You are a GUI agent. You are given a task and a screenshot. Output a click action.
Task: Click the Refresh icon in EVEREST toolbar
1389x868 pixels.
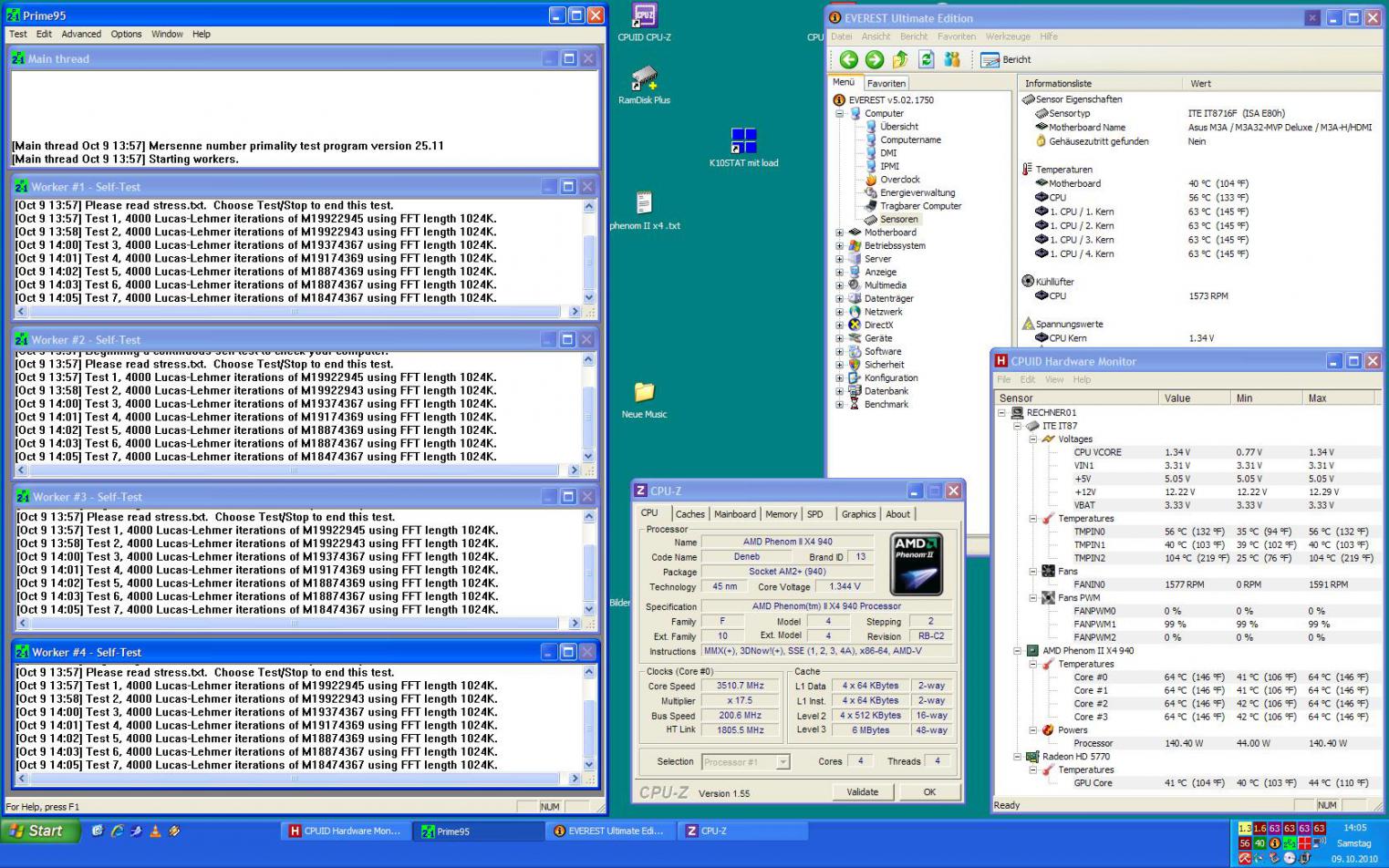pos(927,59)
